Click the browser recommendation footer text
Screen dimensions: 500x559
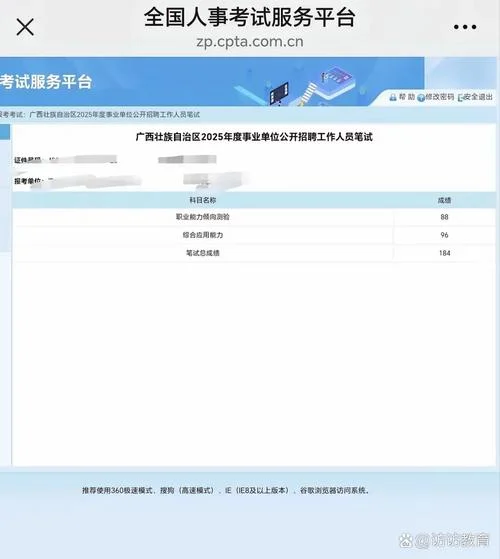(226, 491)
